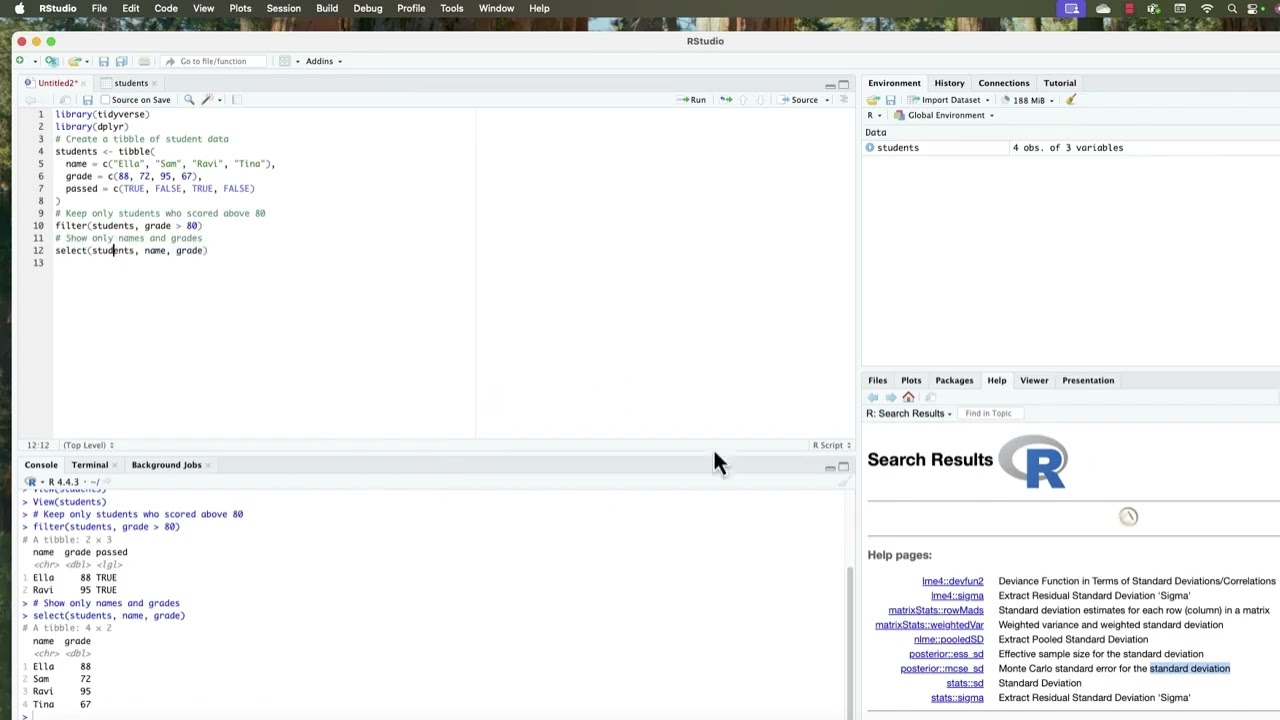The image size is (1280, 720).
Task: Click the workspace panes grid icon
Action: [x=284, y=61]
